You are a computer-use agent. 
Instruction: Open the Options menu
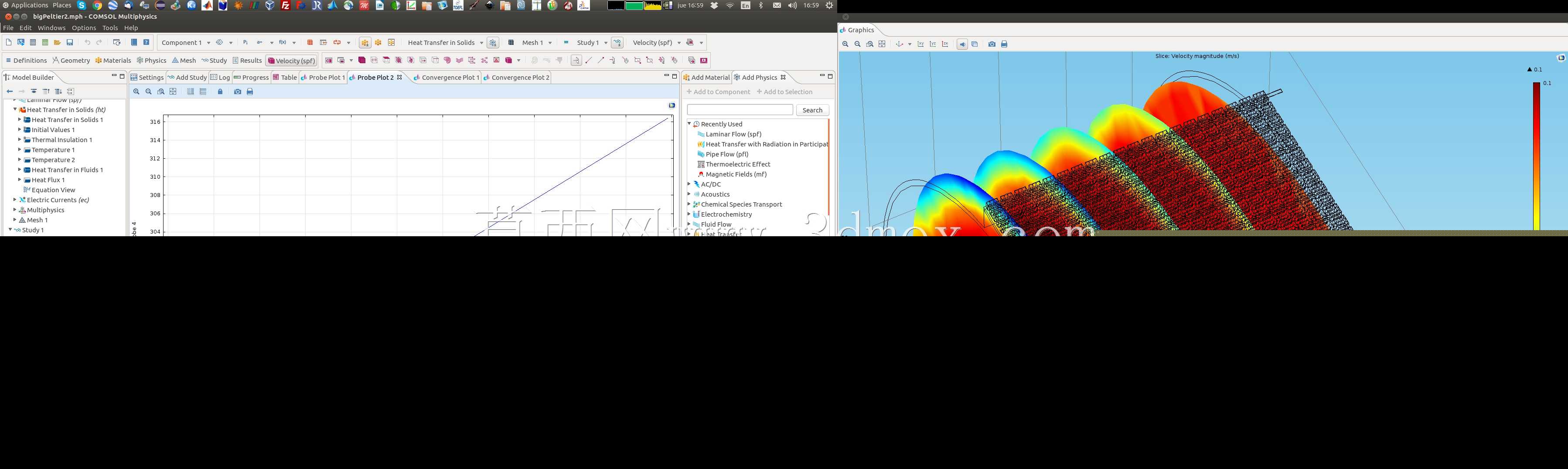[83, 28]
